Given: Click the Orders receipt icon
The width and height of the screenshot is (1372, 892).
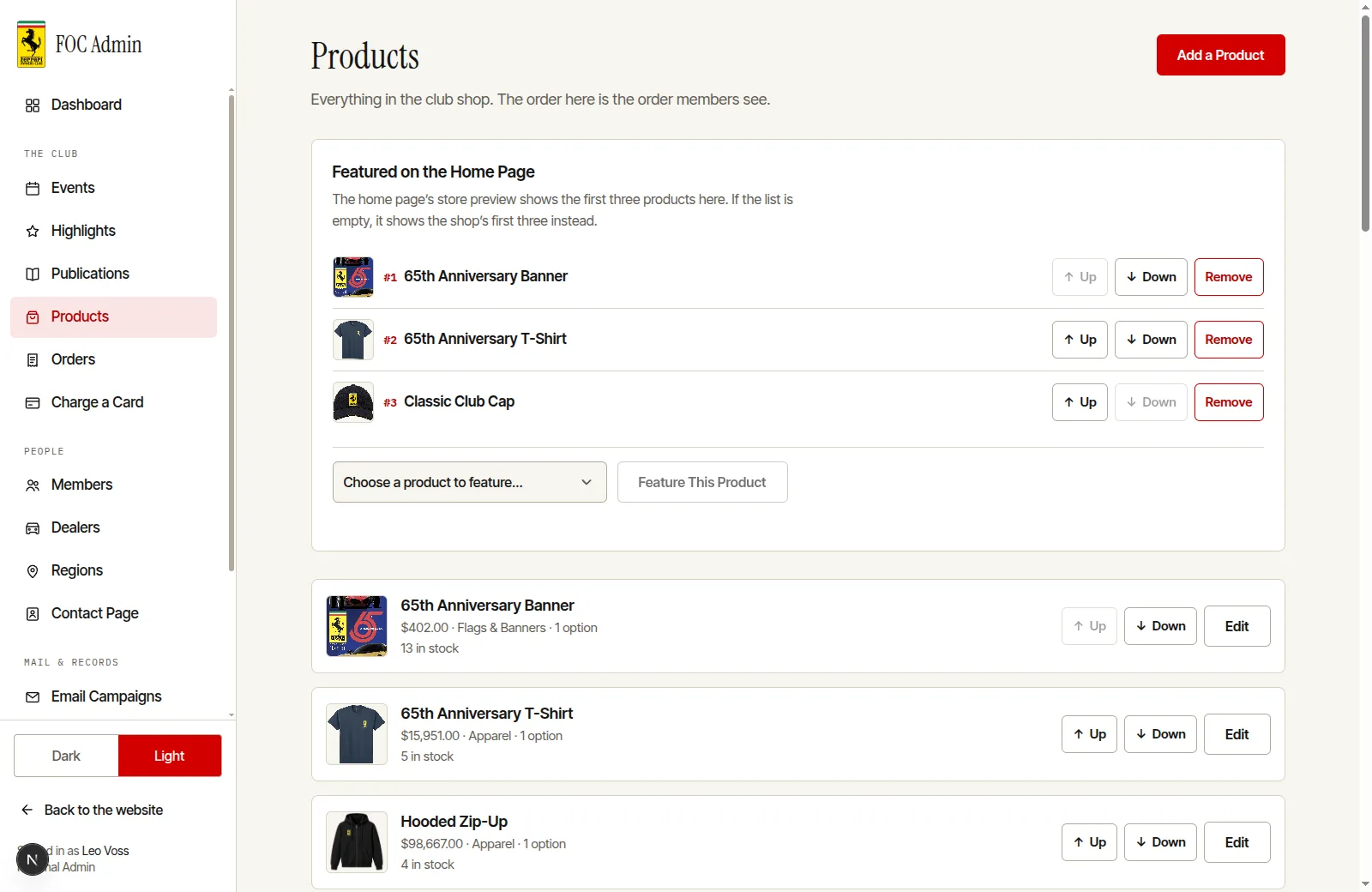Looking at the screenshot, I should tap(33, 360).
